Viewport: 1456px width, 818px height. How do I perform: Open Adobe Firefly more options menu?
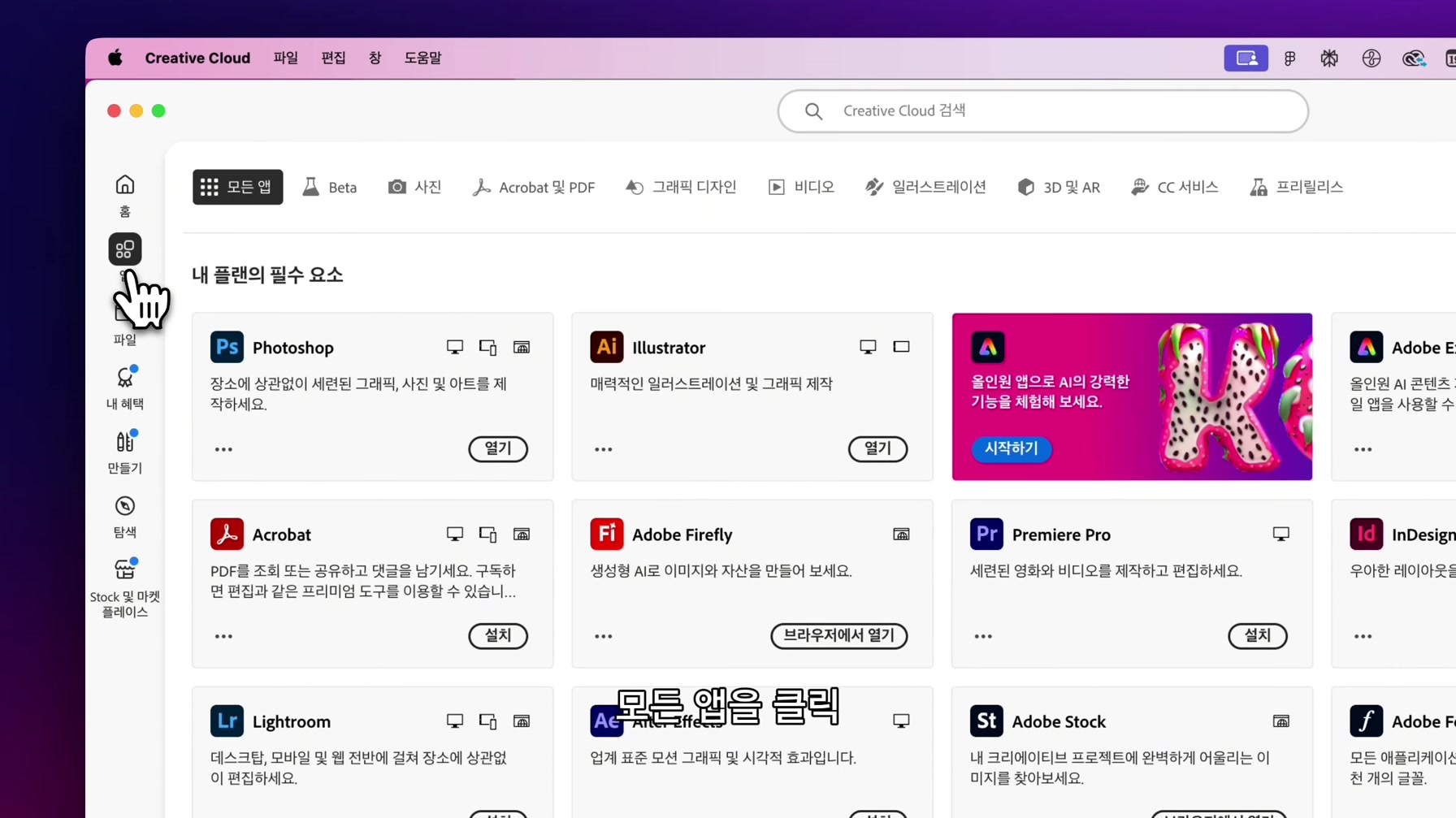[x=603, y=636]
